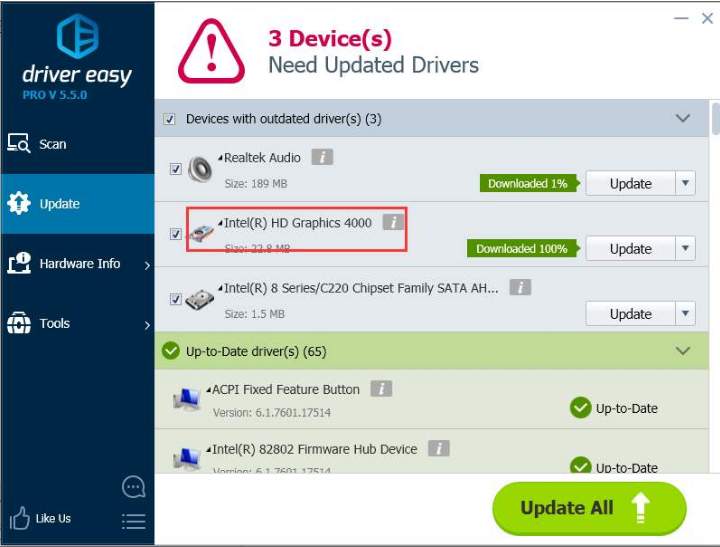The width and height of the screenshot is (720, 547).
Task: Collapse Realtek Audio tree triangle
Action: 221,158
